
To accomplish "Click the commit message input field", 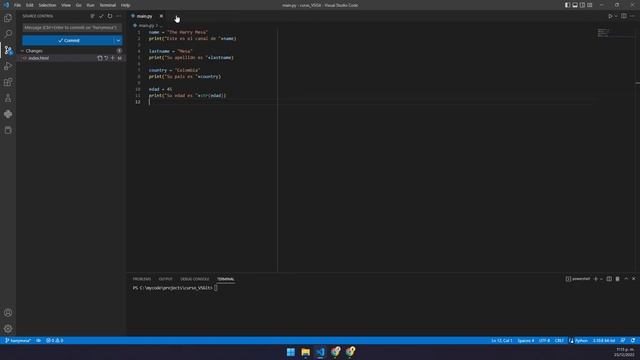I will click(72, 28).
